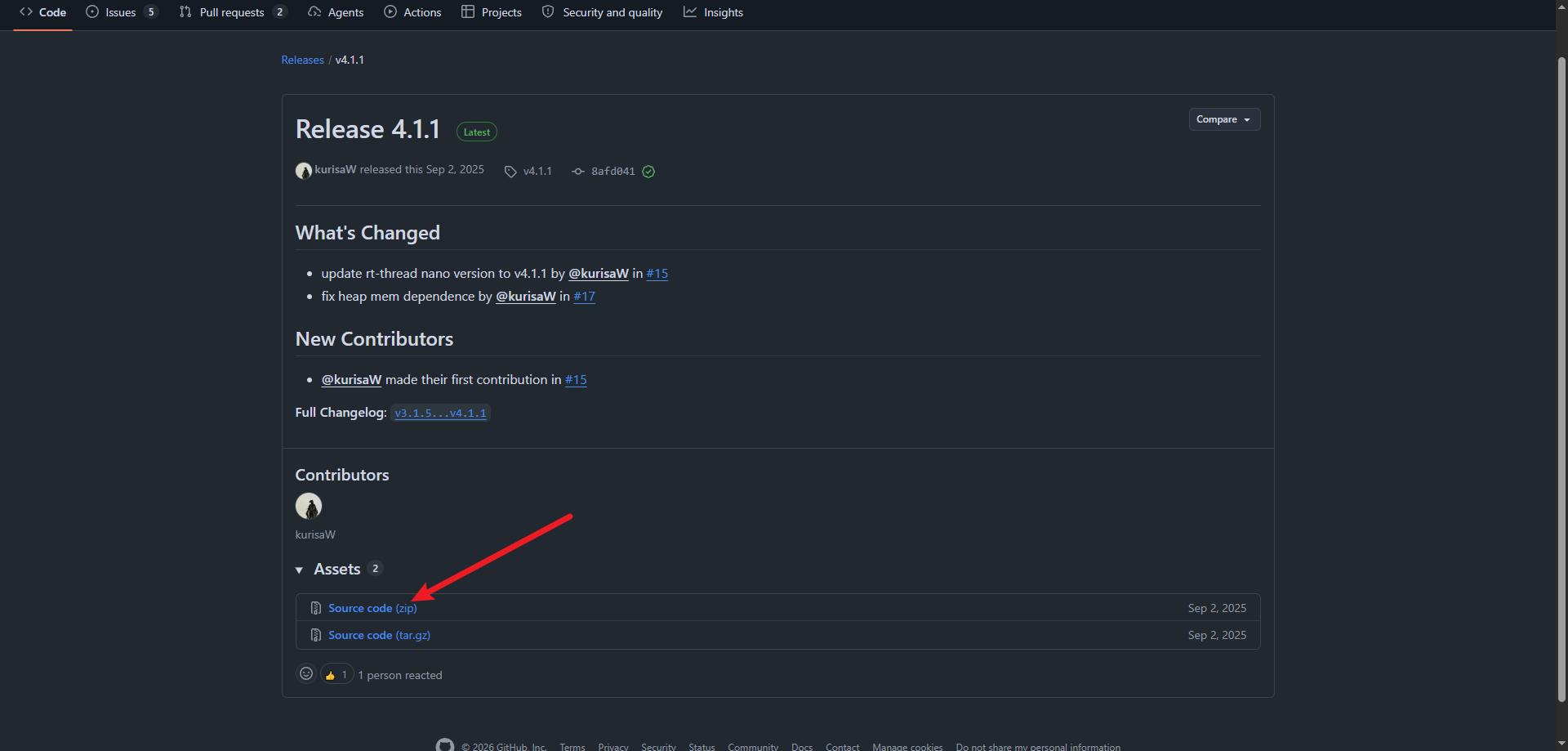Open the Status footer link
The width and height of the screenshot is (1568, 751).
point(702,747)
